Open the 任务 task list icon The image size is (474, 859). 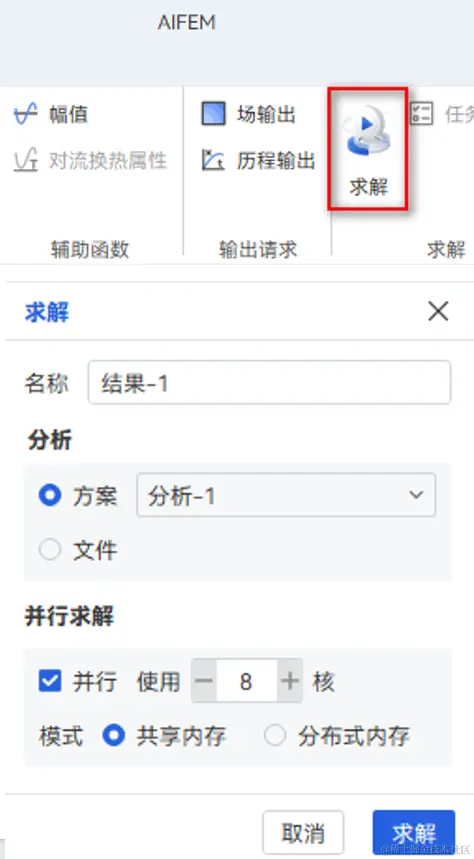422,114
